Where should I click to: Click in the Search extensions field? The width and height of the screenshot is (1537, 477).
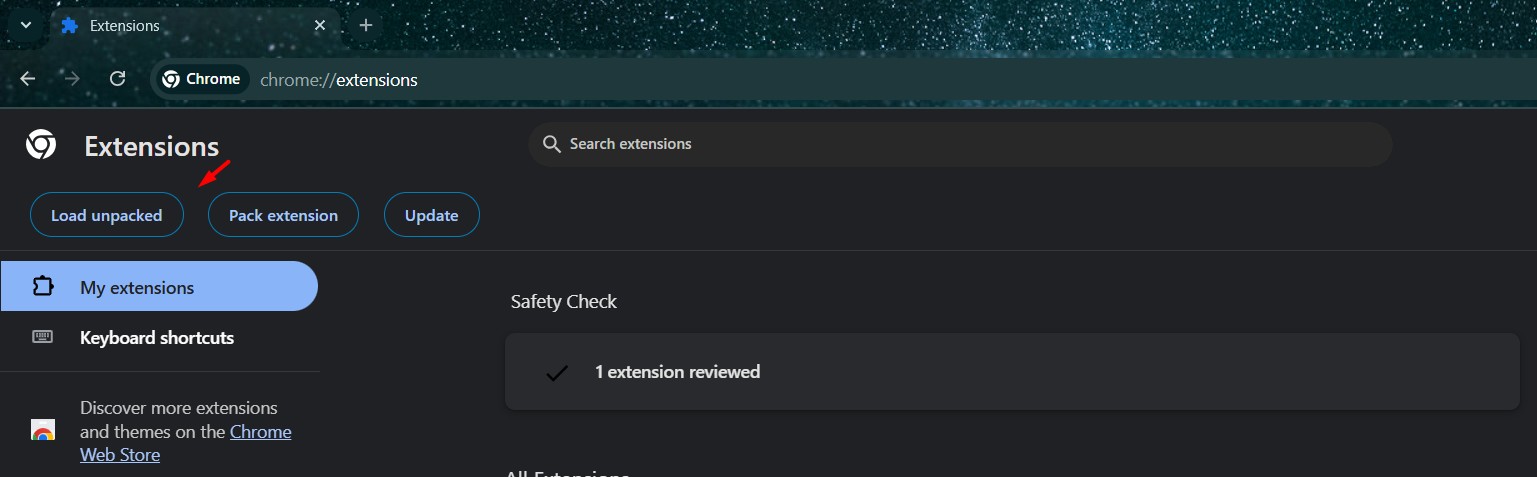(x=960, y=144)
